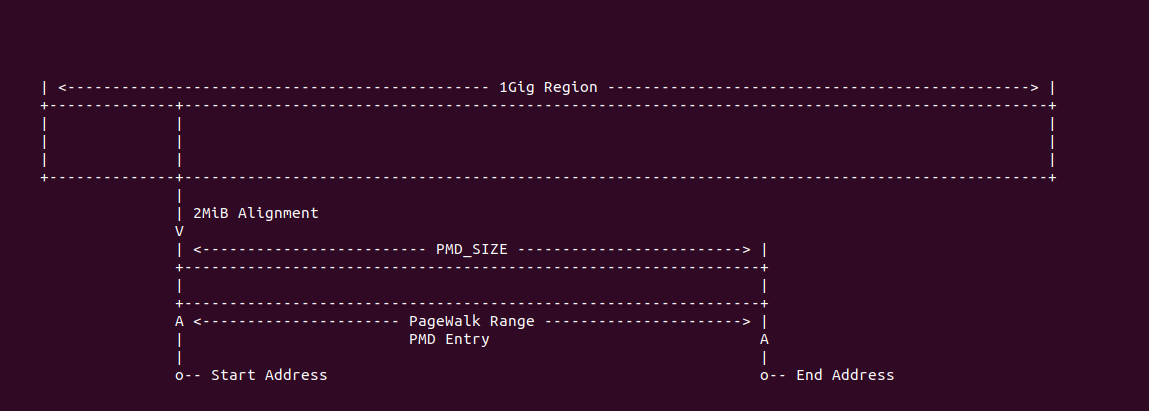Click the right arrowhead of the PMD_SIZE line
Image resolution: width=1149 pixels, height=411 pixels.
pos(746,249)
